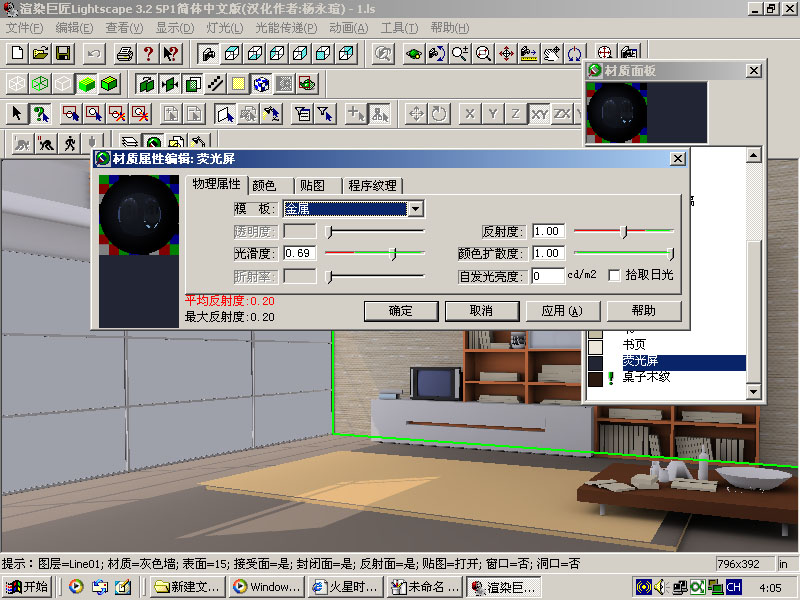Click the Zoom plus/minus magnifier icon

(460, 53)
